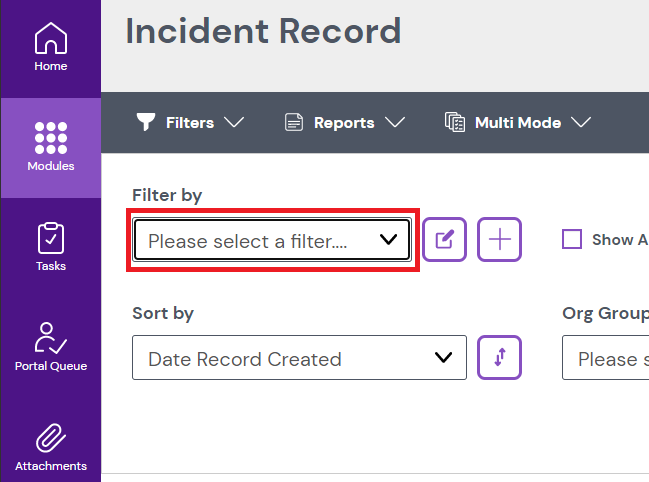Click the edit filter pencil icon
Viewport: 649px width, 482px height.
click(445, 240)
